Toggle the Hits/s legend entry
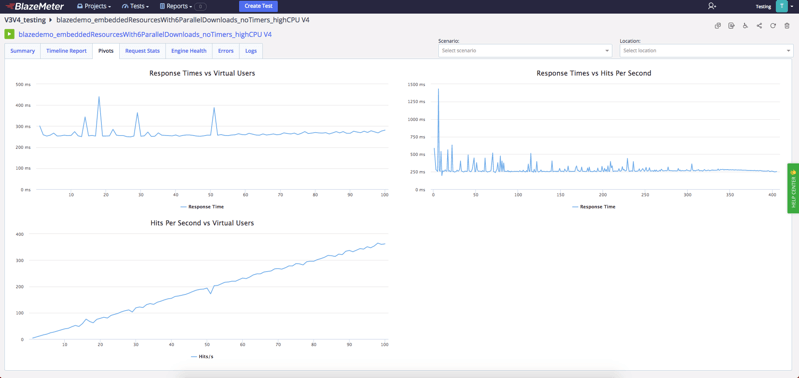The image size is (799, 378). [x=202, y=356]
